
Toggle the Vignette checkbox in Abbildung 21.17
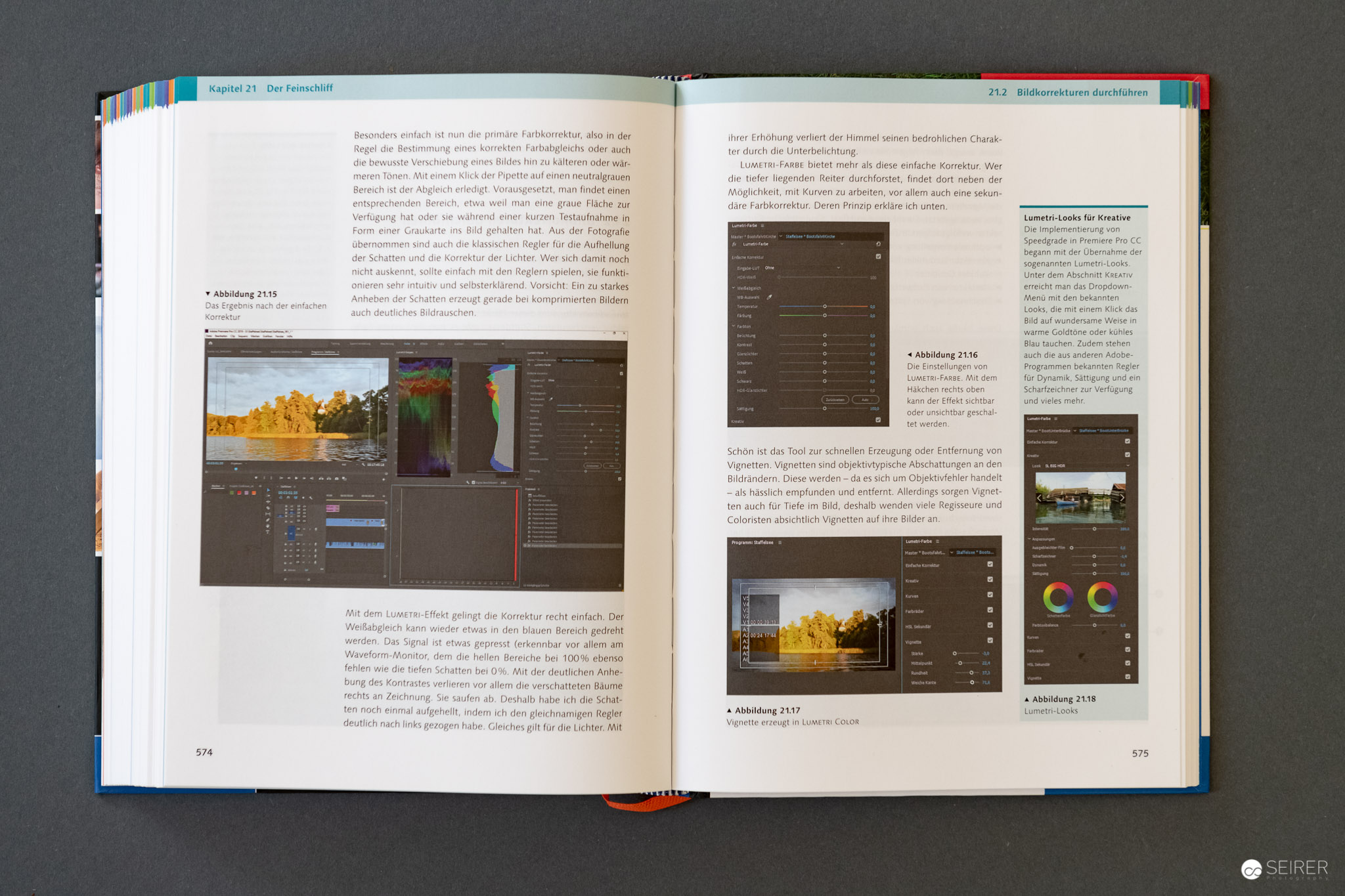tap(990, 640)
